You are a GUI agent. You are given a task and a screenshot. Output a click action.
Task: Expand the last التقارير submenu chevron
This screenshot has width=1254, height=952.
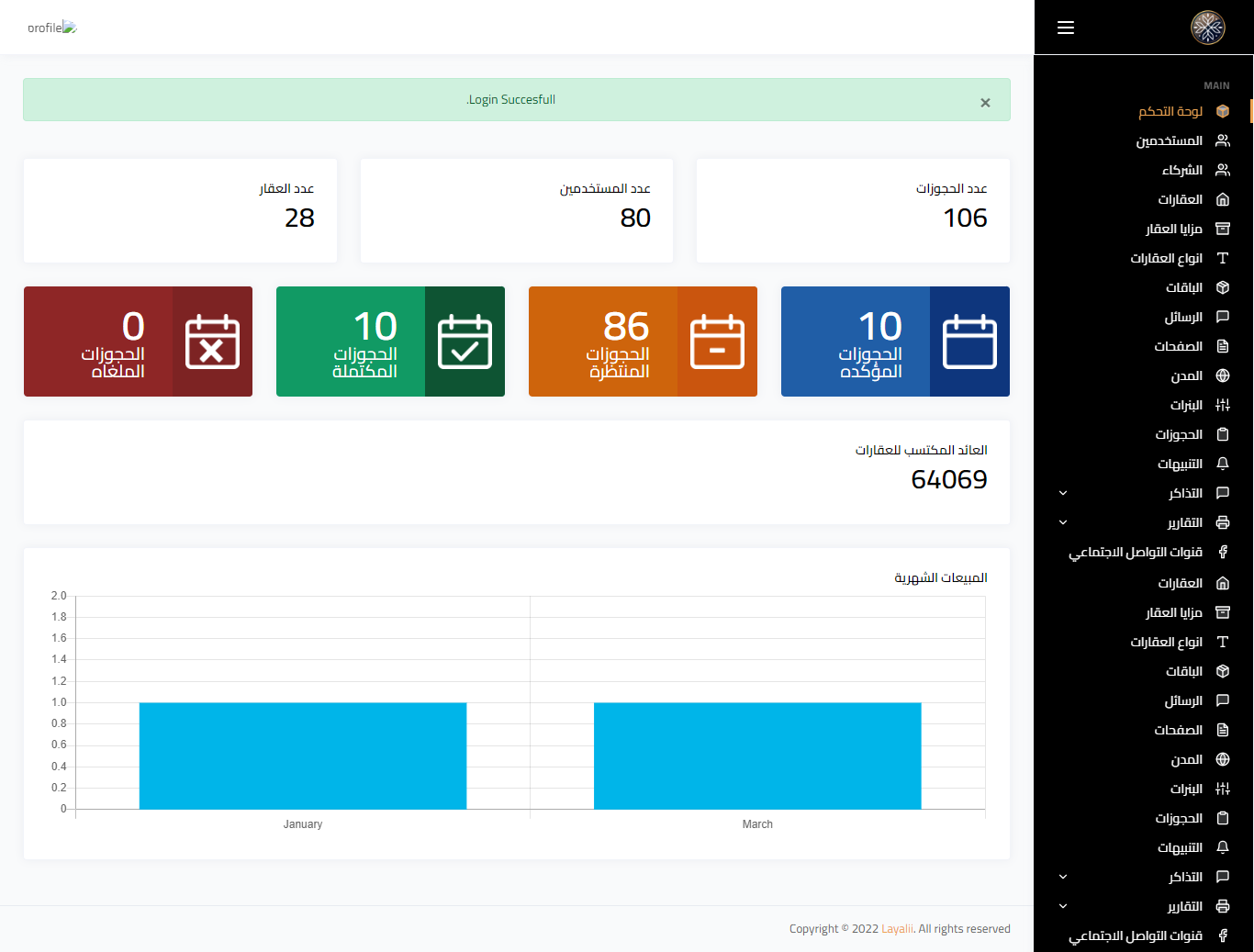pos(1063,906)
